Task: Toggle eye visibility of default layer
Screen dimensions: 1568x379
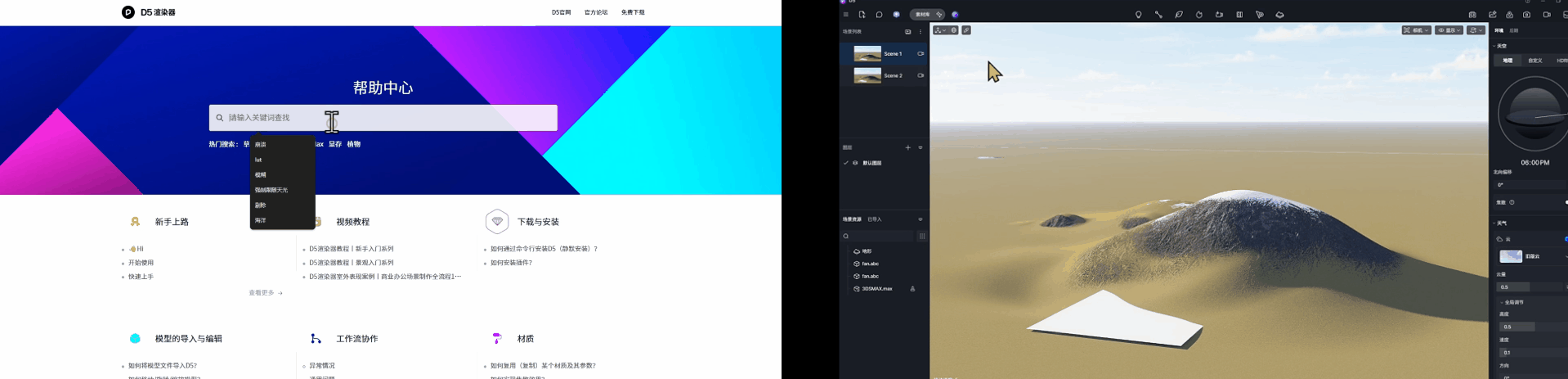Action: pyautogui.click(x=855, y=163)
